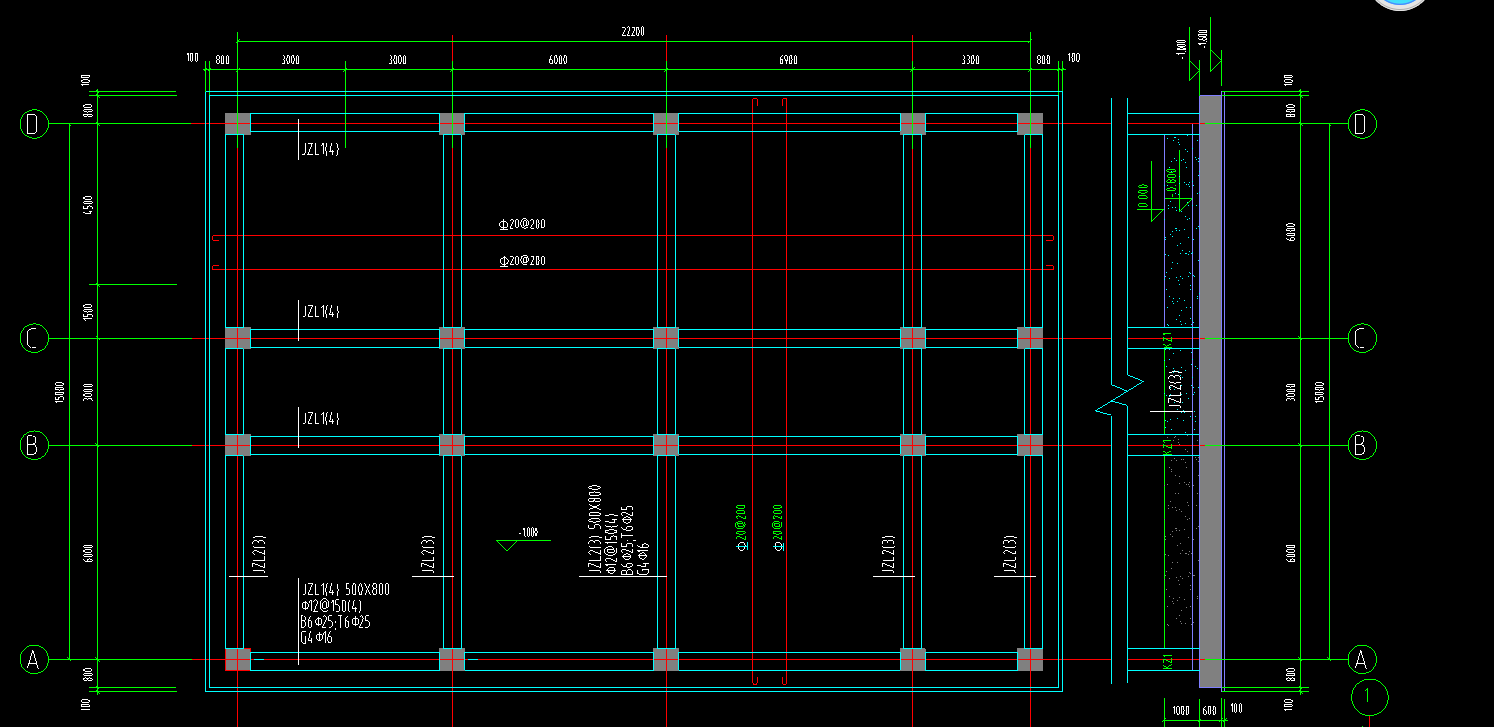The image size is (1494, 727).
Task: Select the right green vertical Φ20@200 label
Action: pyautogui.click(x=777, y=528)
